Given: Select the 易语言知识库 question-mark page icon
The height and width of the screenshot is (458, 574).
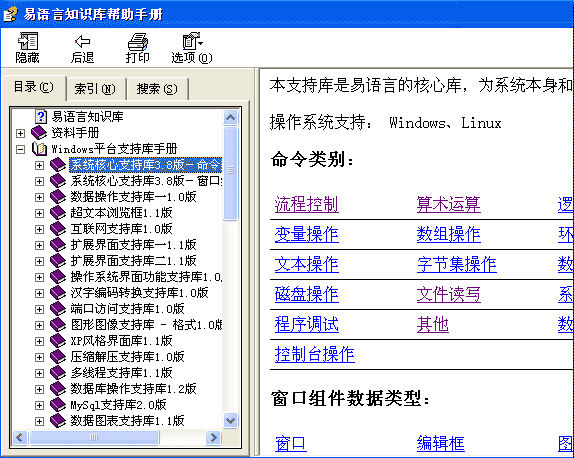Looking at the screenshot, I should point(41,116).
